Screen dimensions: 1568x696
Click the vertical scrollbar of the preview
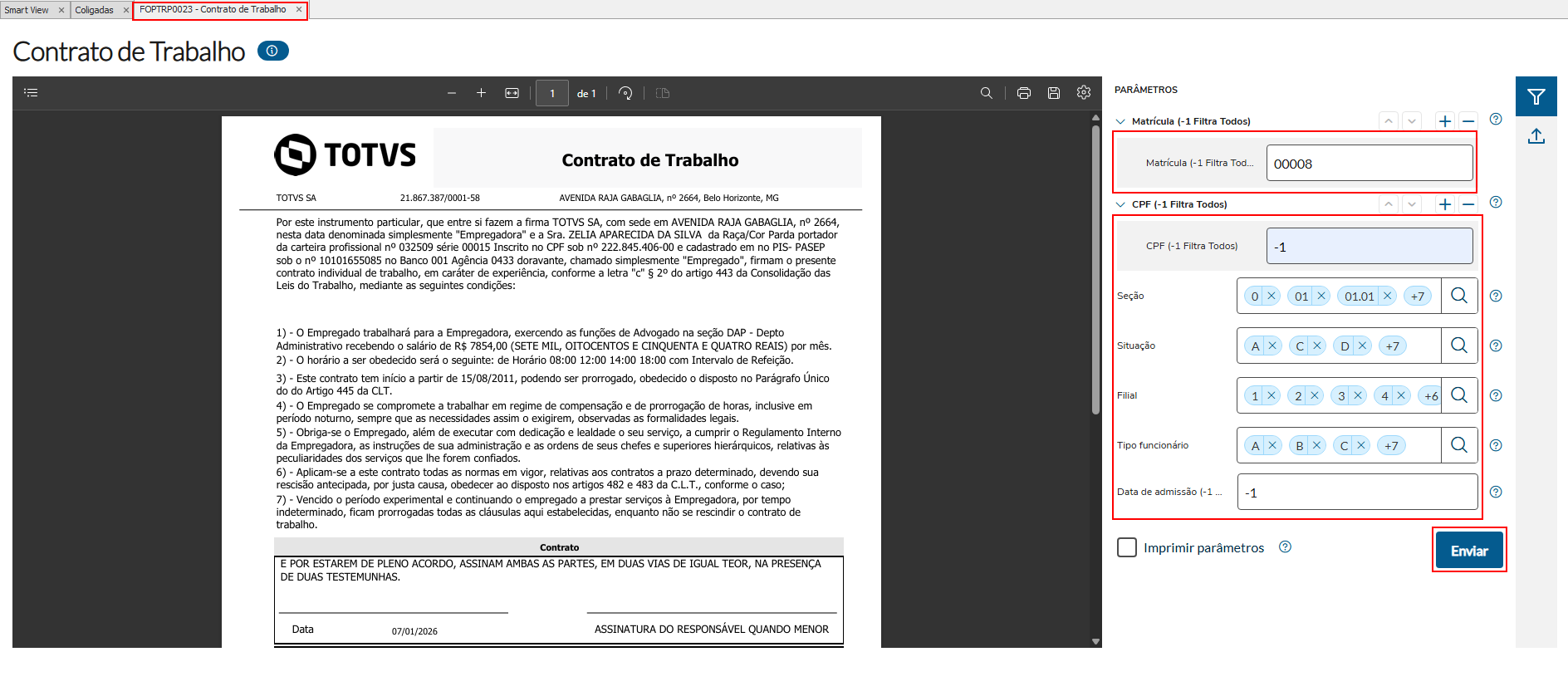click(x=1096, y=270)
